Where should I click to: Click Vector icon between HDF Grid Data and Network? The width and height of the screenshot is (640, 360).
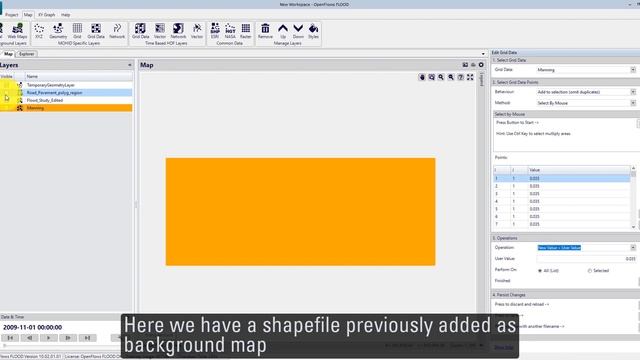tap(160, 31)
